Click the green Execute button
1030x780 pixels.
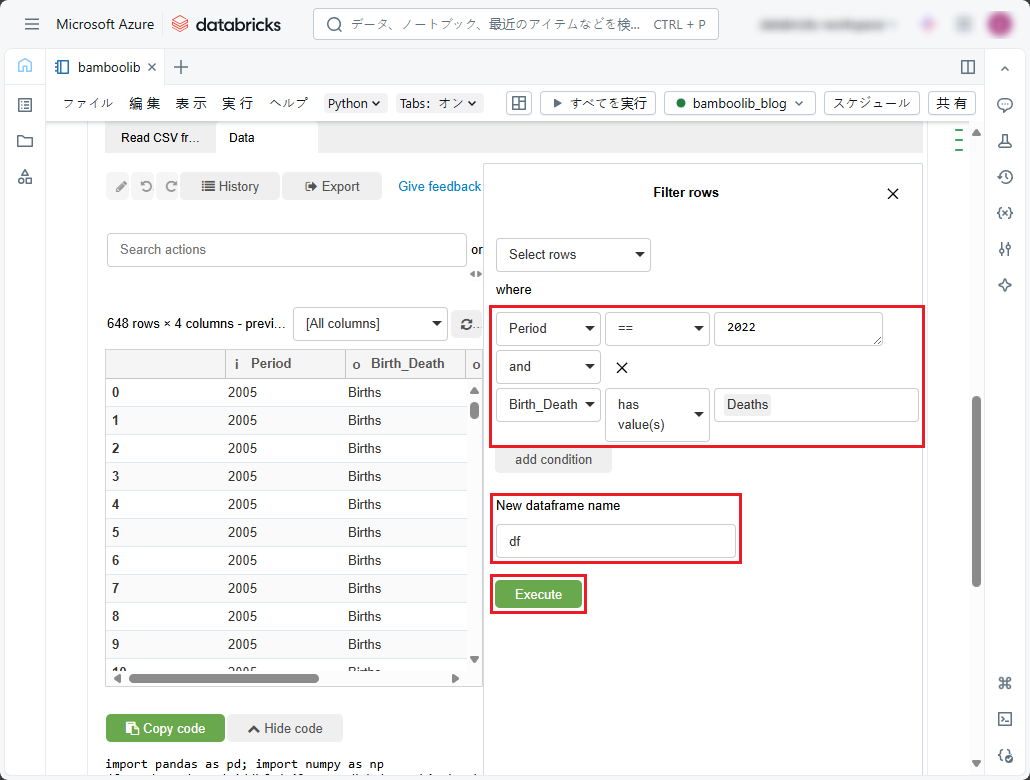[538, 594]
